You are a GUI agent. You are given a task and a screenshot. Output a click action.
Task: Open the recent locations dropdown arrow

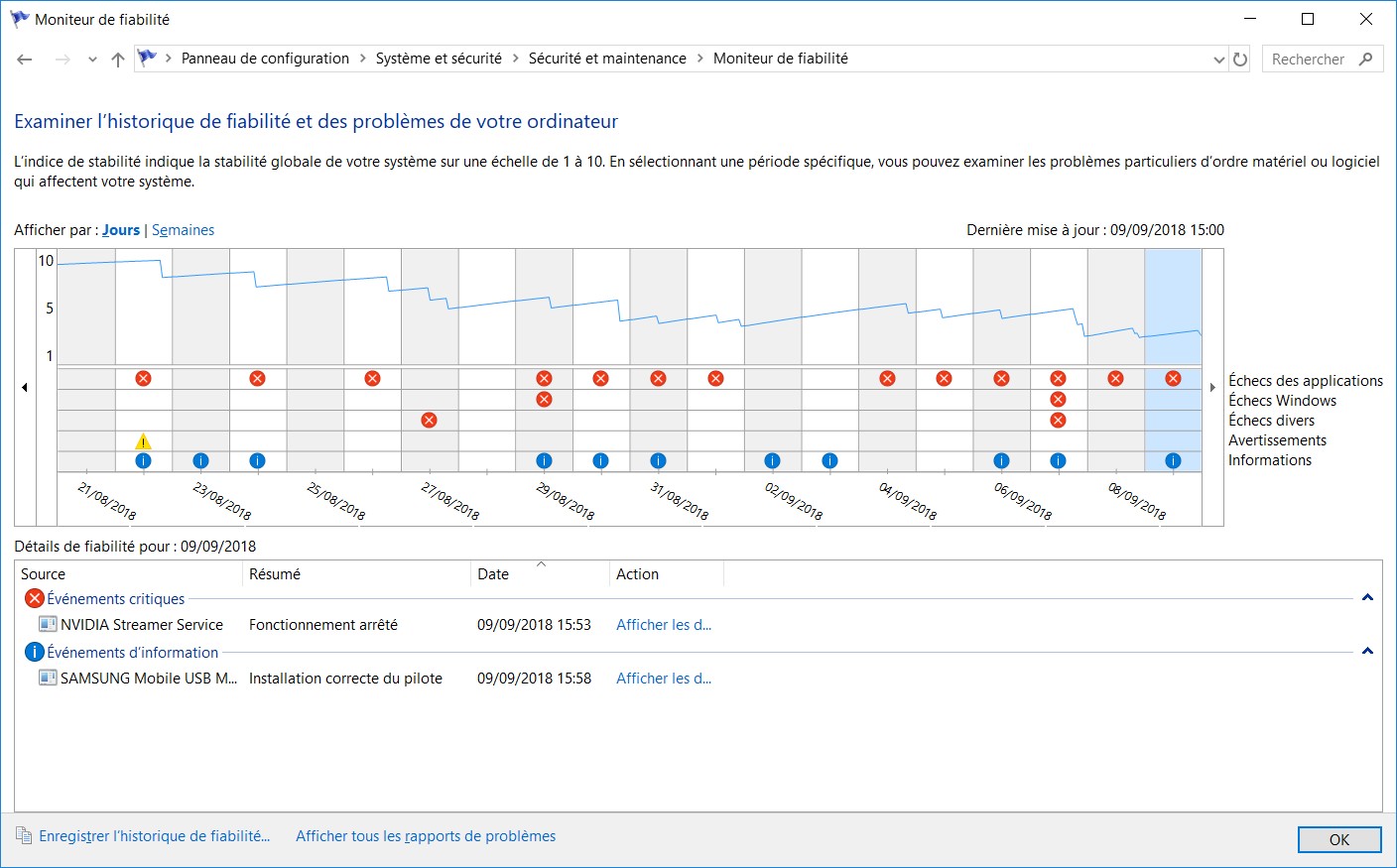(92, 60)
